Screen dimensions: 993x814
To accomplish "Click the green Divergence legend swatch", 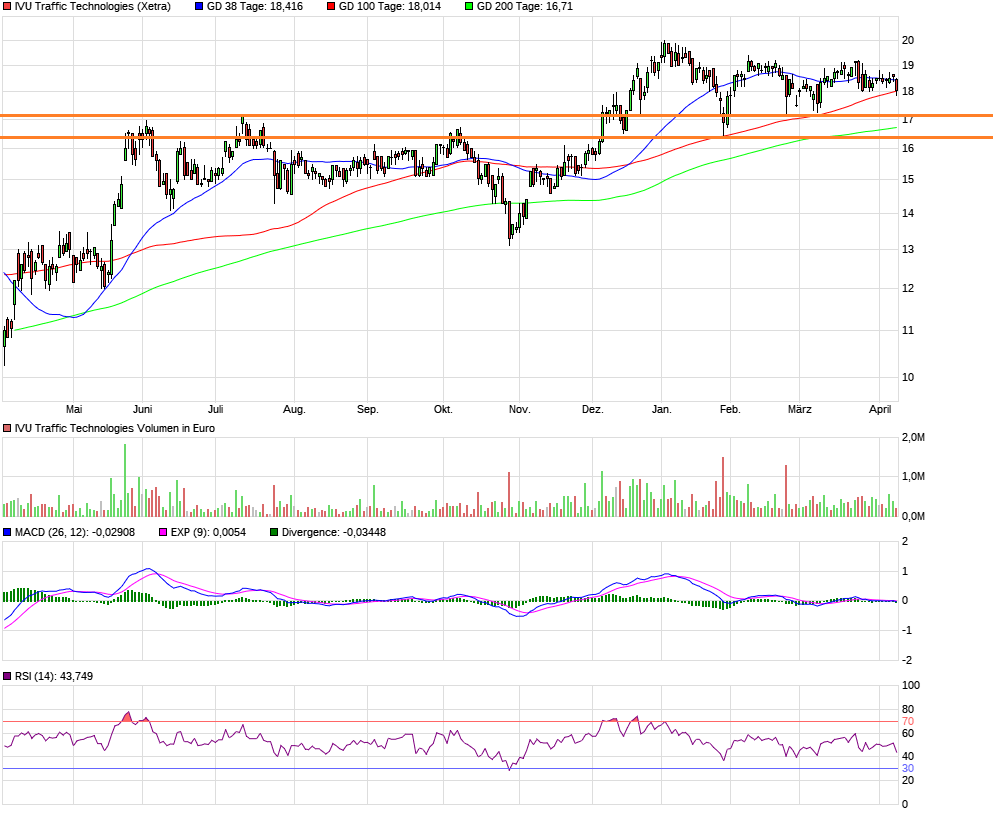I will point(274,532).
